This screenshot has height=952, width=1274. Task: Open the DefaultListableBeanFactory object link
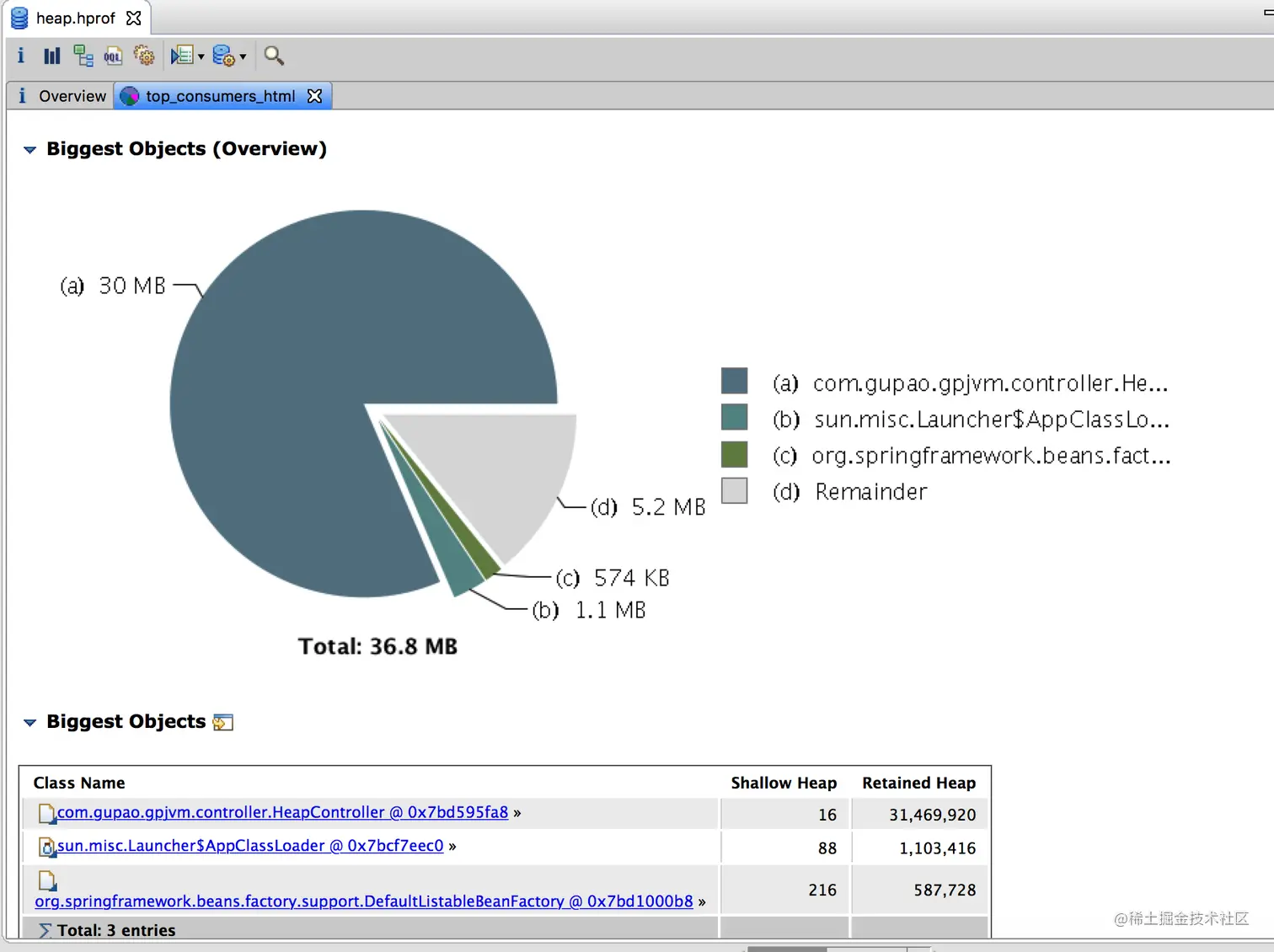364,901
